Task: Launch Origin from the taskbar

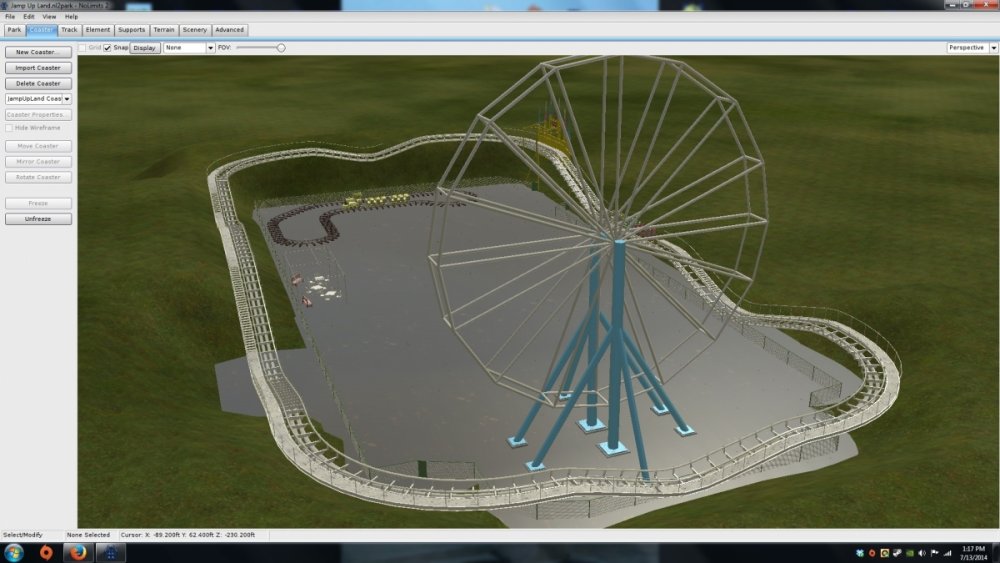Action: coord(46,553)
